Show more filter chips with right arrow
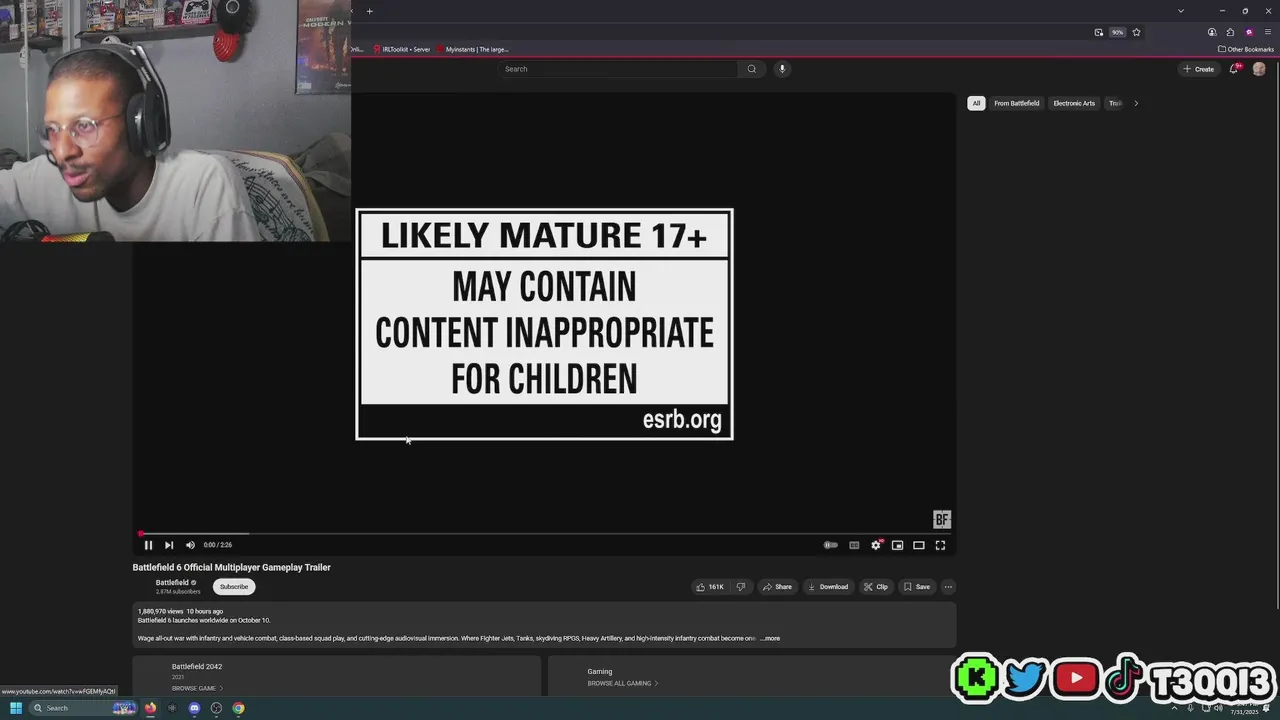The image size is (1280, 720). (x=1136, y=103)
